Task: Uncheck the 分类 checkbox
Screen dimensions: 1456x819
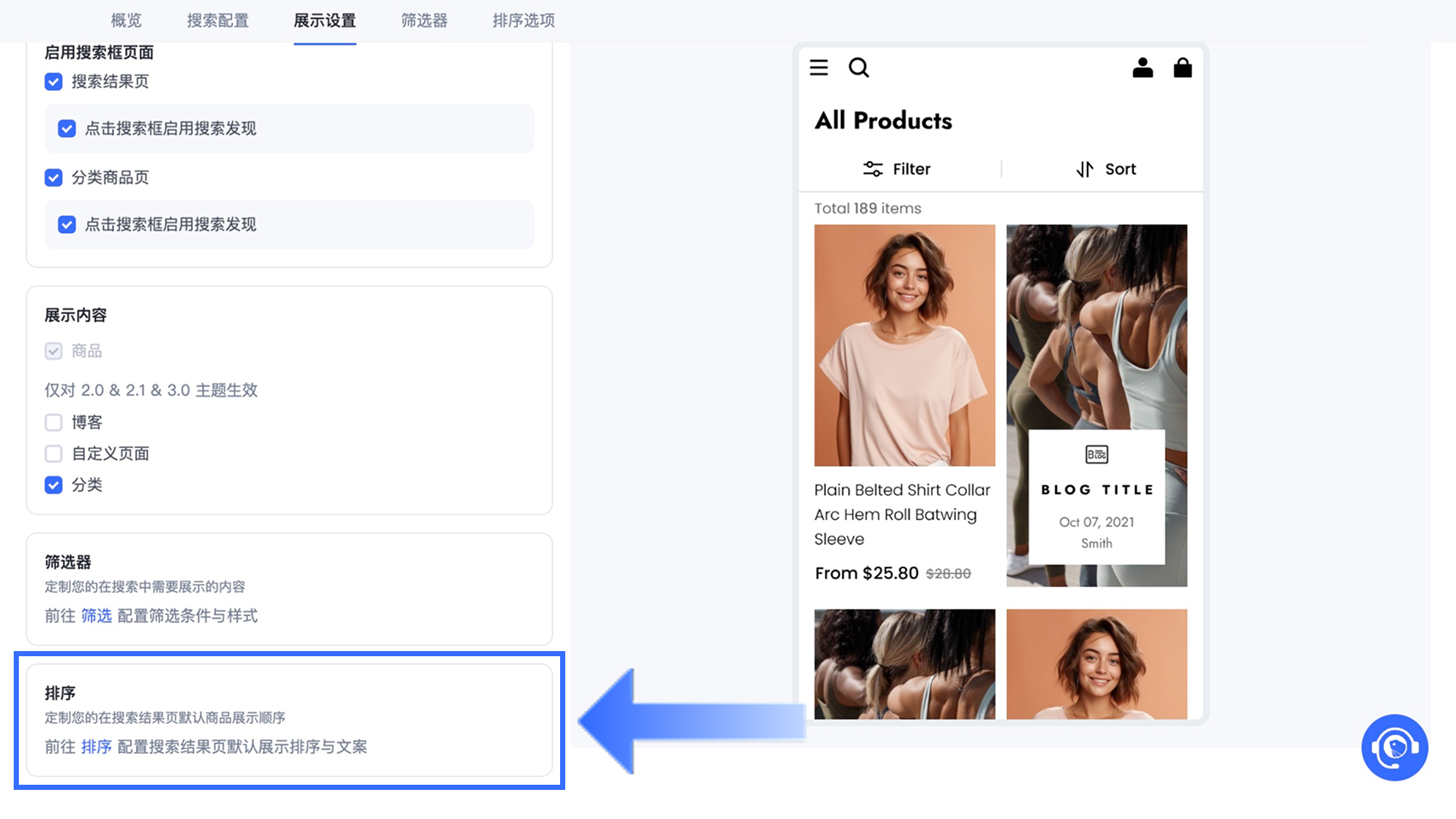Action: click(x=54, y=485)
